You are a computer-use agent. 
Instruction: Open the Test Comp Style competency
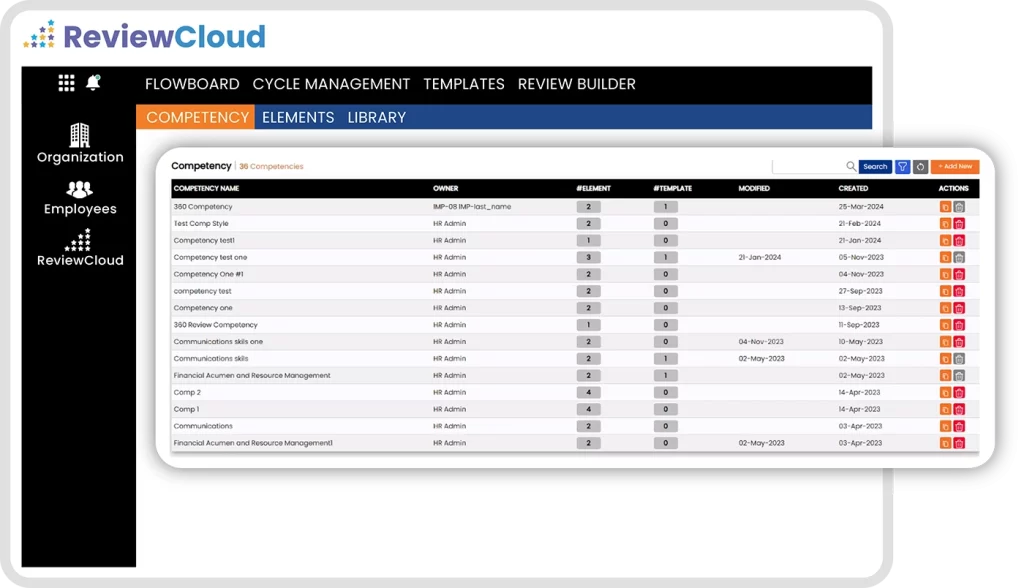[201, 223]
